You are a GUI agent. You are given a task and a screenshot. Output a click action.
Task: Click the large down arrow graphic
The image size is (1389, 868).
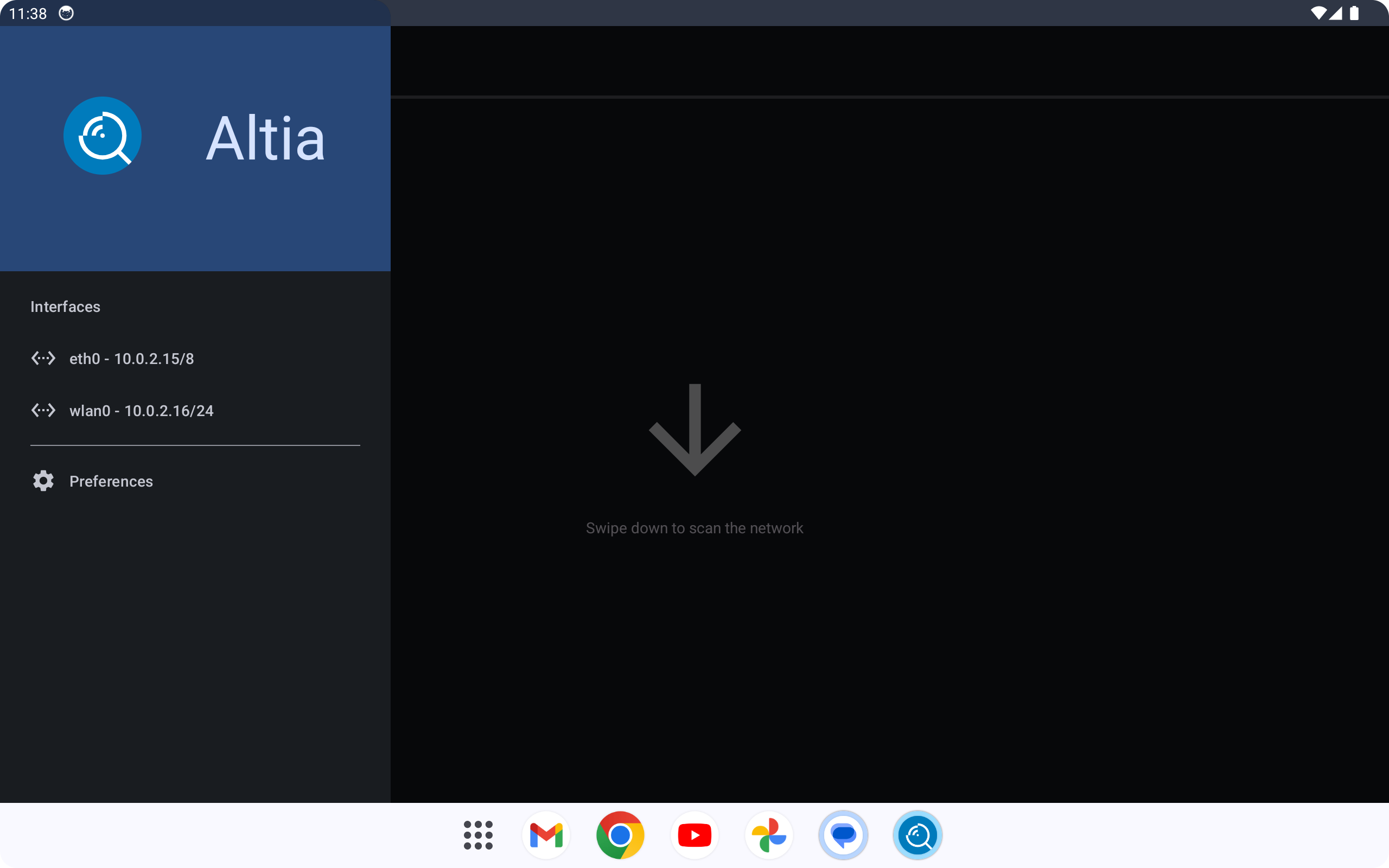(694, 430)
